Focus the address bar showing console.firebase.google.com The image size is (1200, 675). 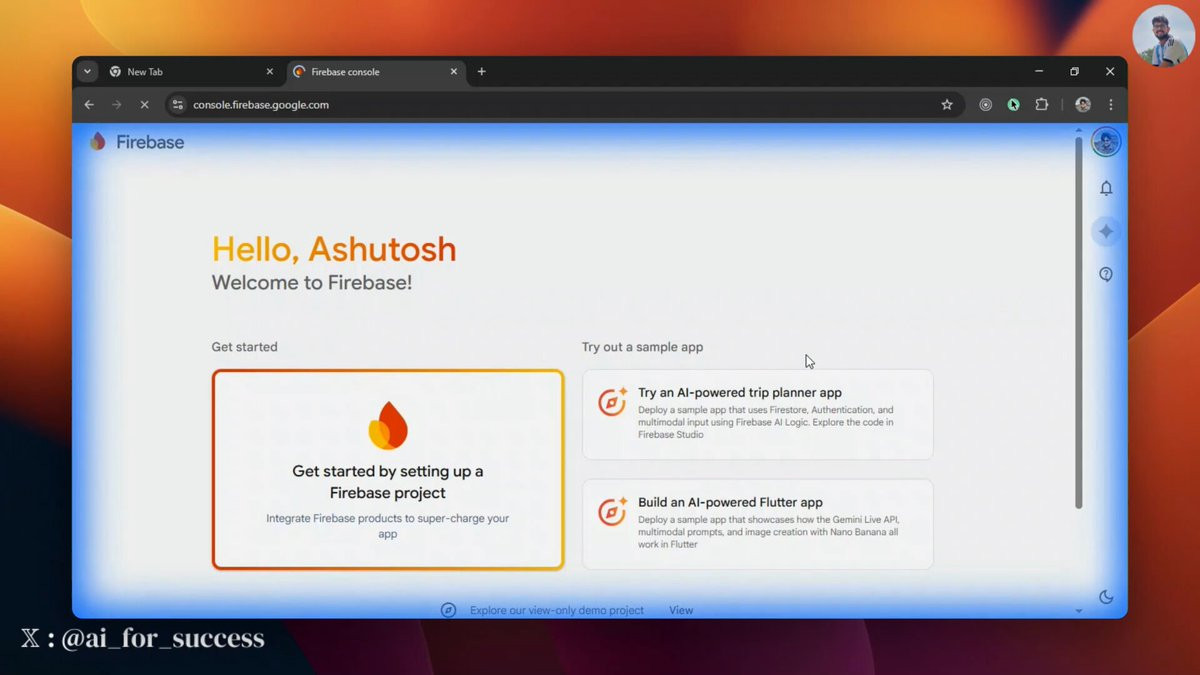tap(563, 104)
